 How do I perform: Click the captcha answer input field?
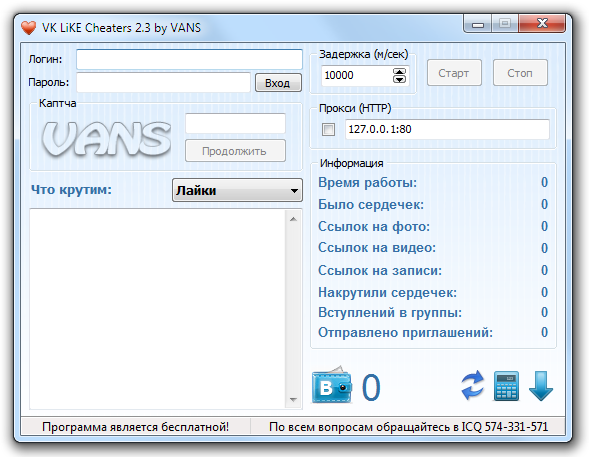coord(235,123)
